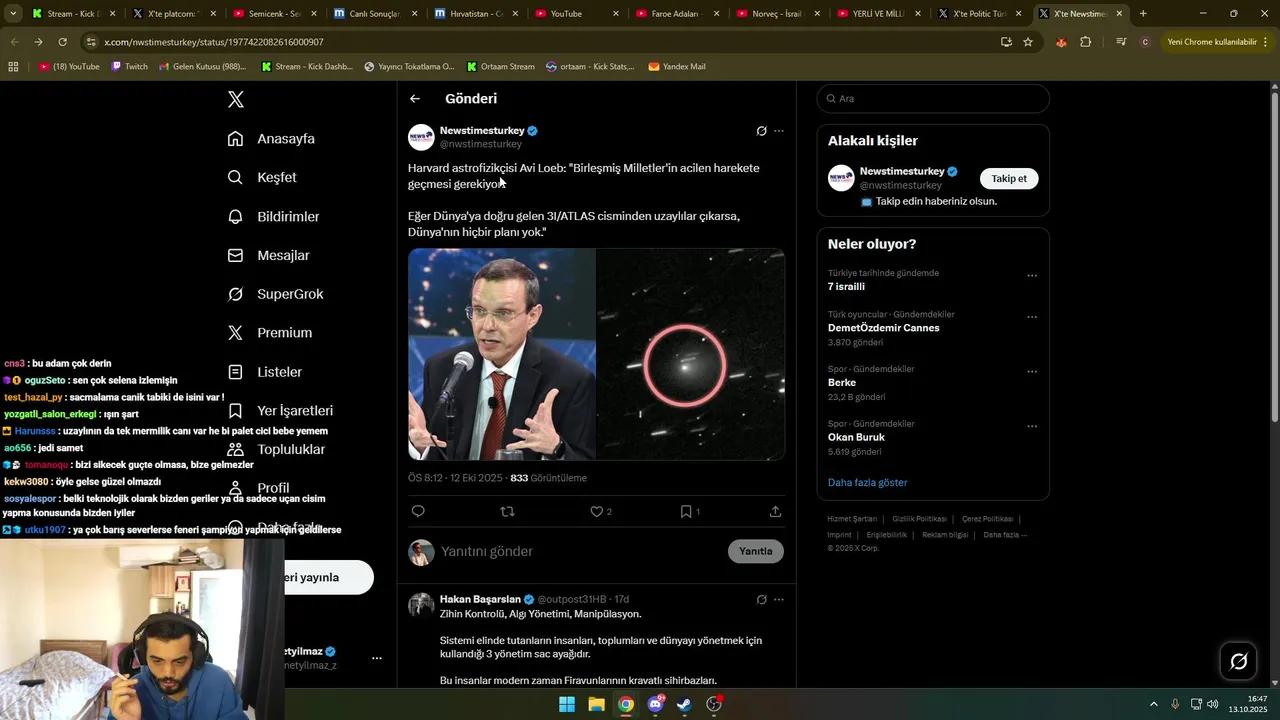Open Premium in sidebar
This screenshot has width=1280, height=720.
coord(269,333)
